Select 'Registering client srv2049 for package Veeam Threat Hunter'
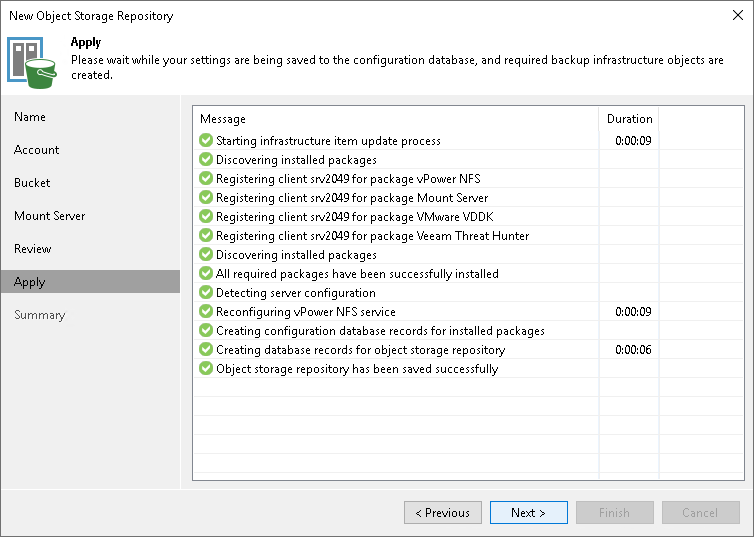The image size is (754, 537). click(373, 236)
